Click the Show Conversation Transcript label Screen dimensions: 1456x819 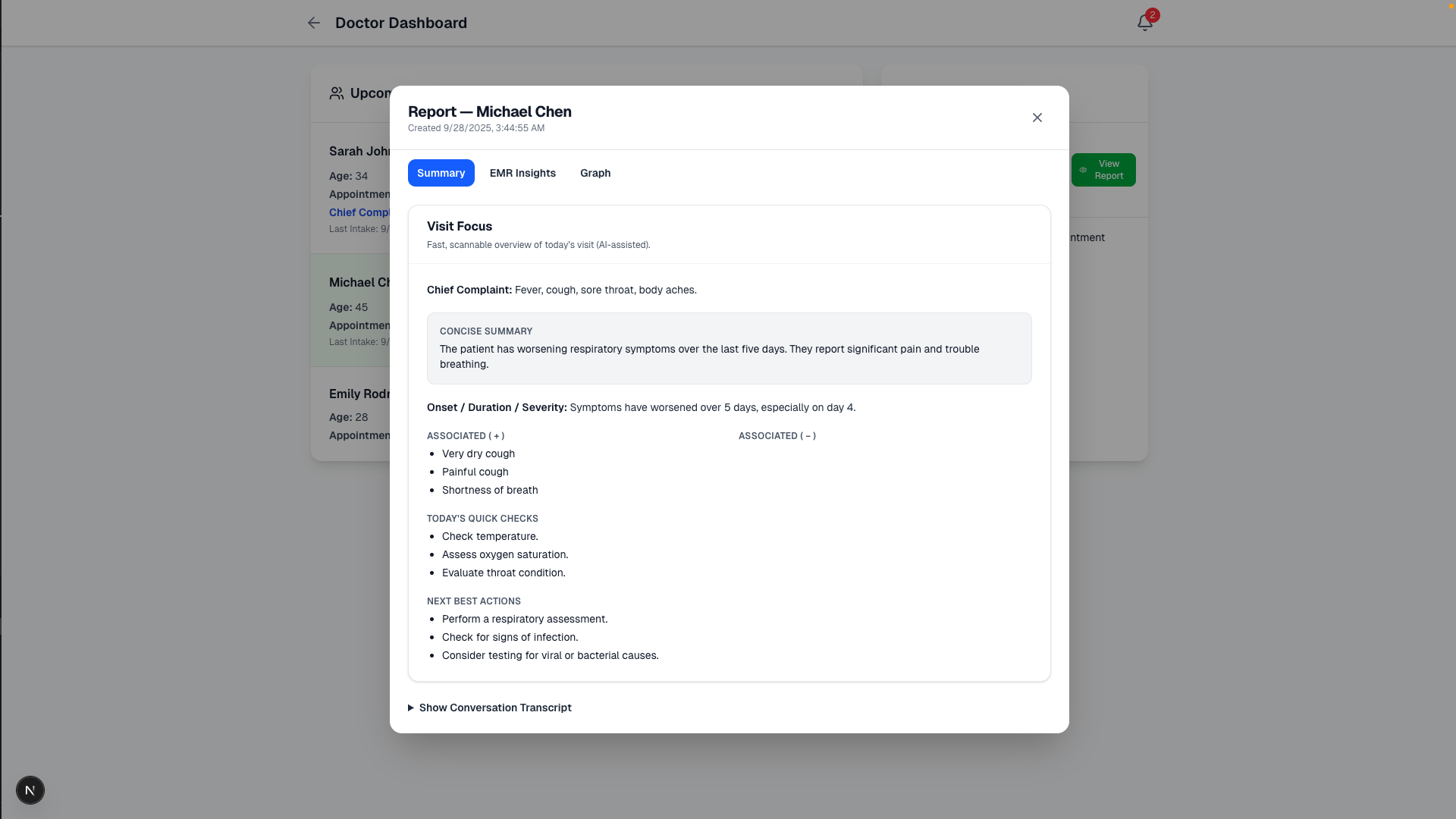494,708
